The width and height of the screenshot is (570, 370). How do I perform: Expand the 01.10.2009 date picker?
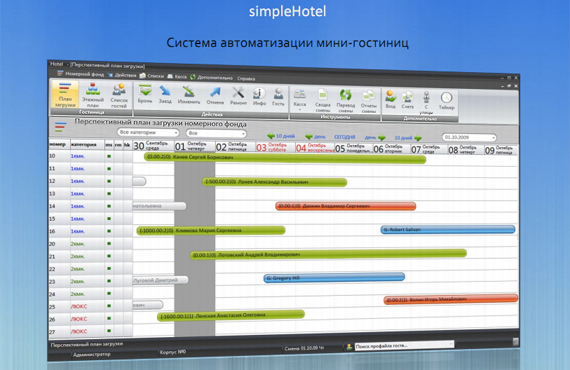pyautogui.click(x=469, y=137)
